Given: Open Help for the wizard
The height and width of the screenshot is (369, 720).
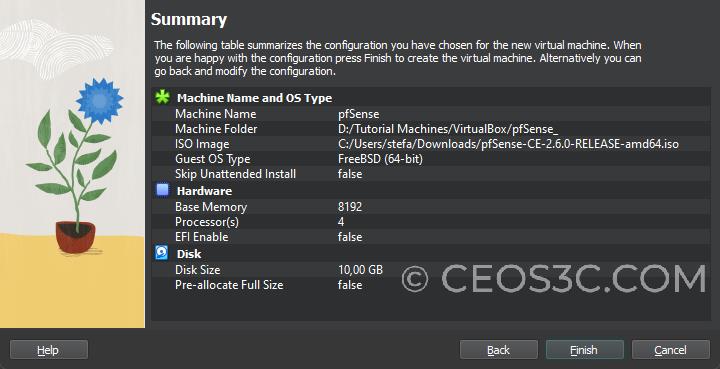Looking at the screenshot, I should [49, 350].
